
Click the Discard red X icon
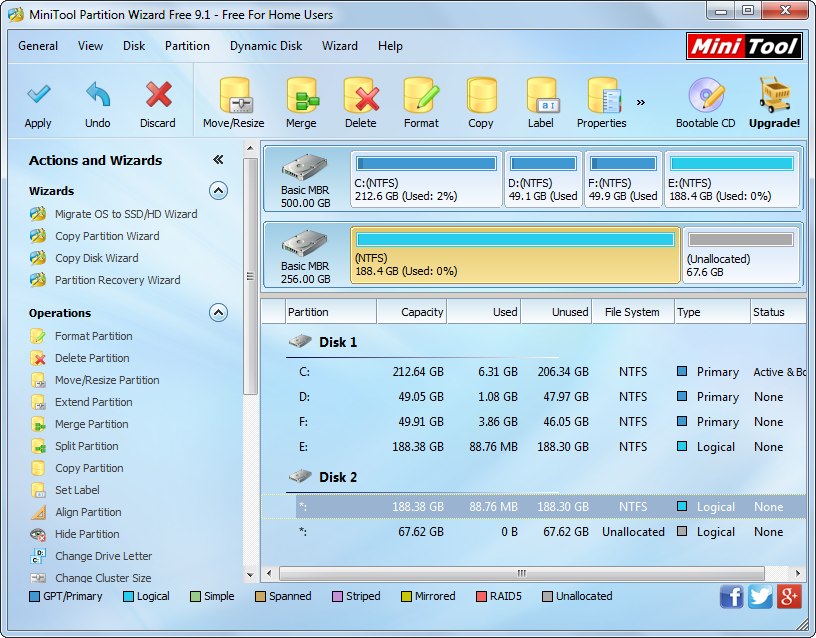158,95
